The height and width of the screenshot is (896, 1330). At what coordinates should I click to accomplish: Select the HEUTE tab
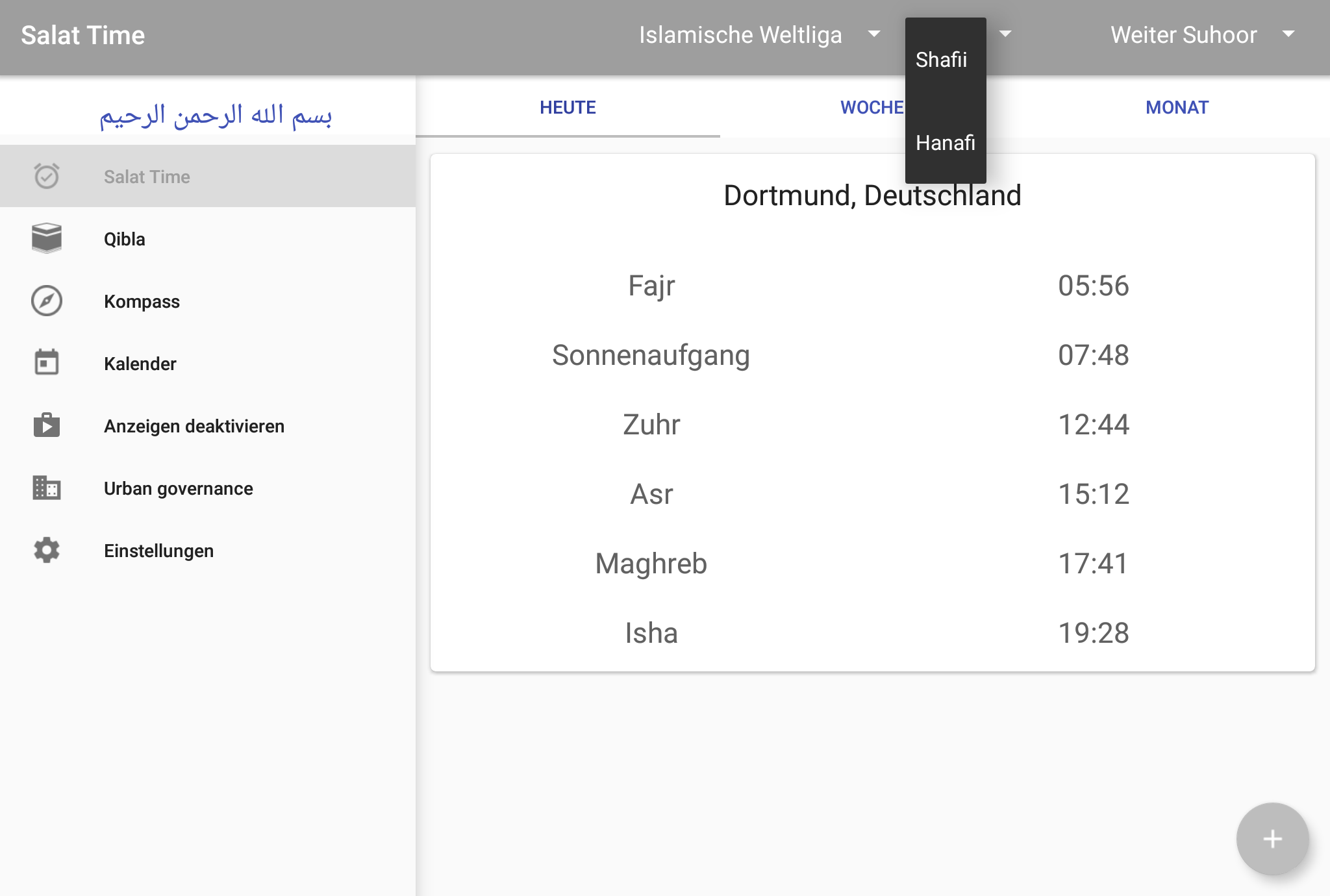click(x=568, y=108)
